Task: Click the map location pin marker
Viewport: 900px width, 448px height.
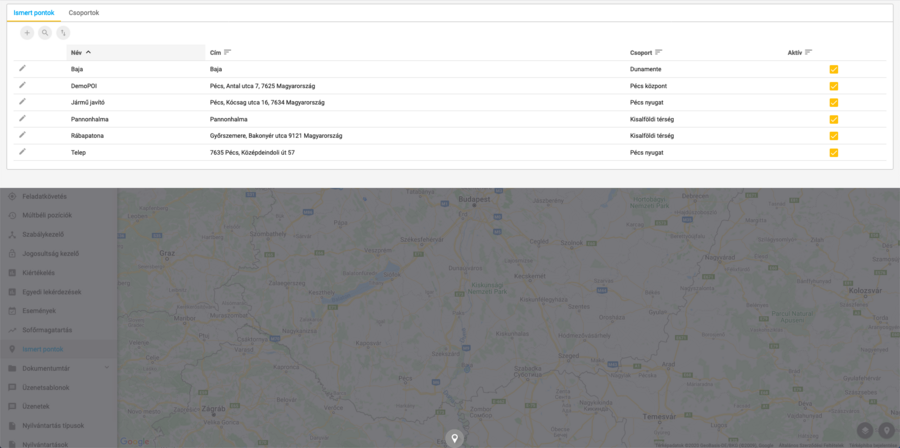Action: (454, 438)
